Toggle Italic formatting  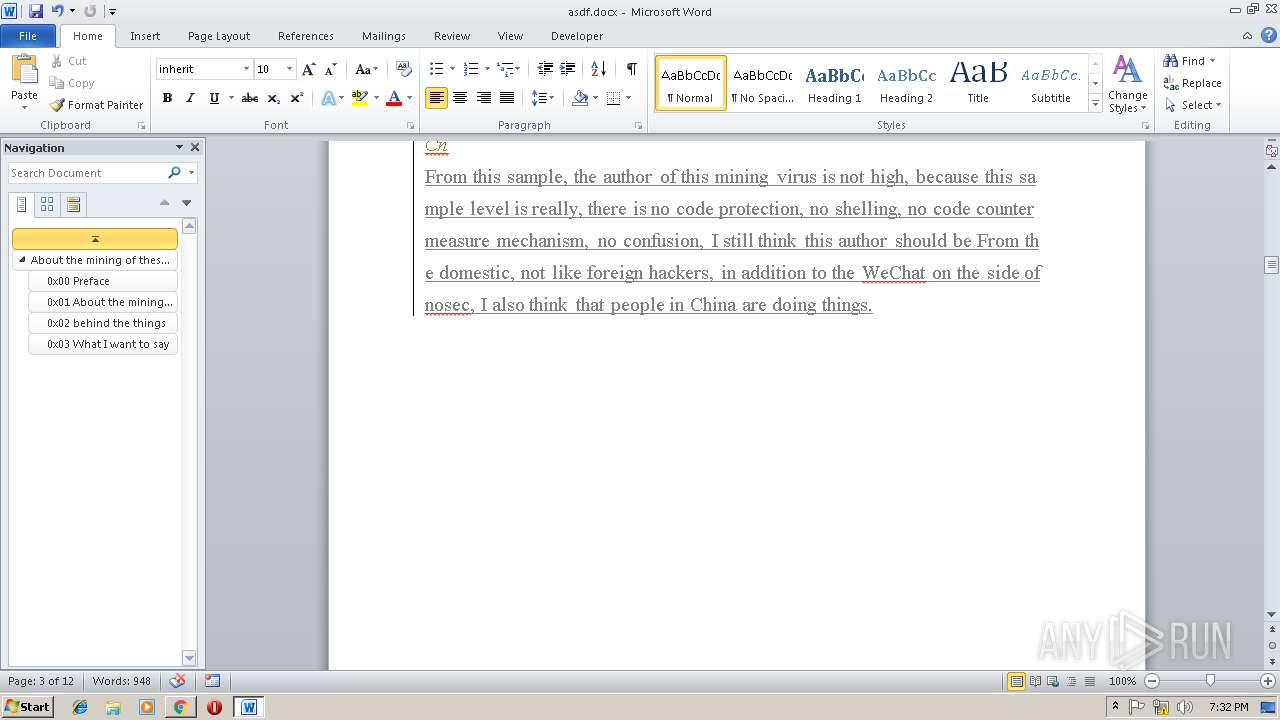(190, 98)
